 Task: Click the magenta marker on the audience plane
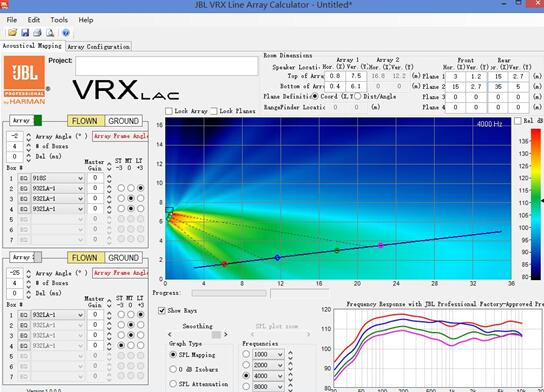(x=381, y=245)
